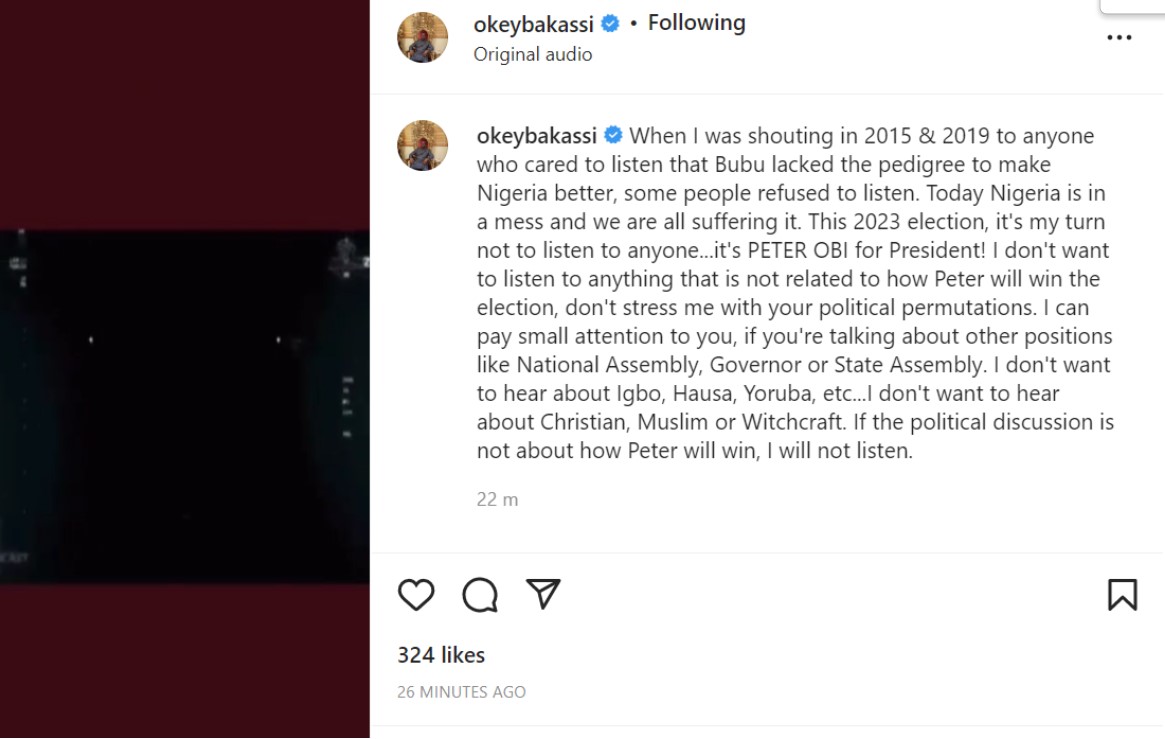The image size is (1165, 739).
Task: Open the Original audio link
Action: (x=532, y=54)
